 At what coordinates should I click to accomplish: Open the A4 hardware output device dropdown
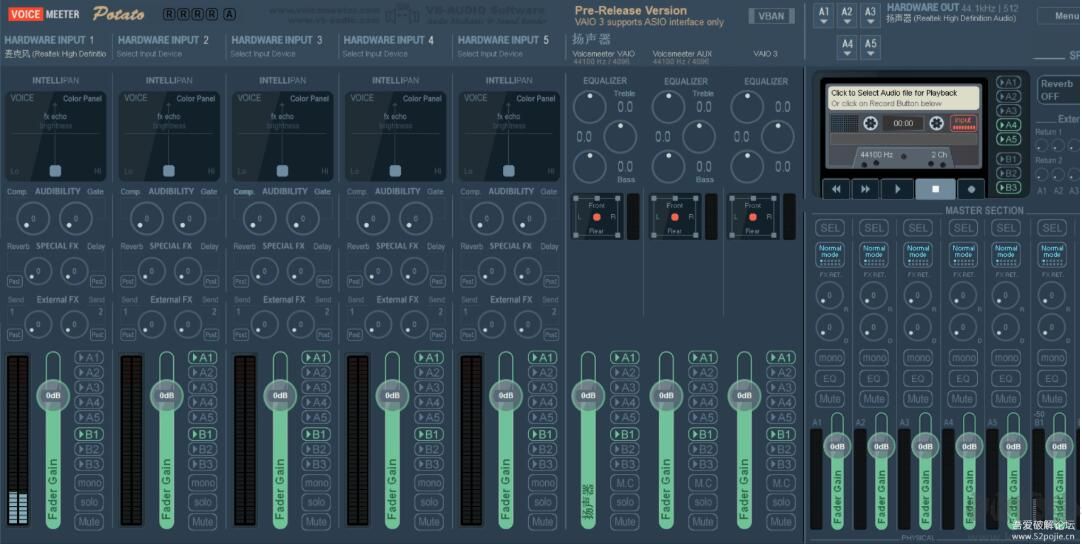(x=847, y=45)
